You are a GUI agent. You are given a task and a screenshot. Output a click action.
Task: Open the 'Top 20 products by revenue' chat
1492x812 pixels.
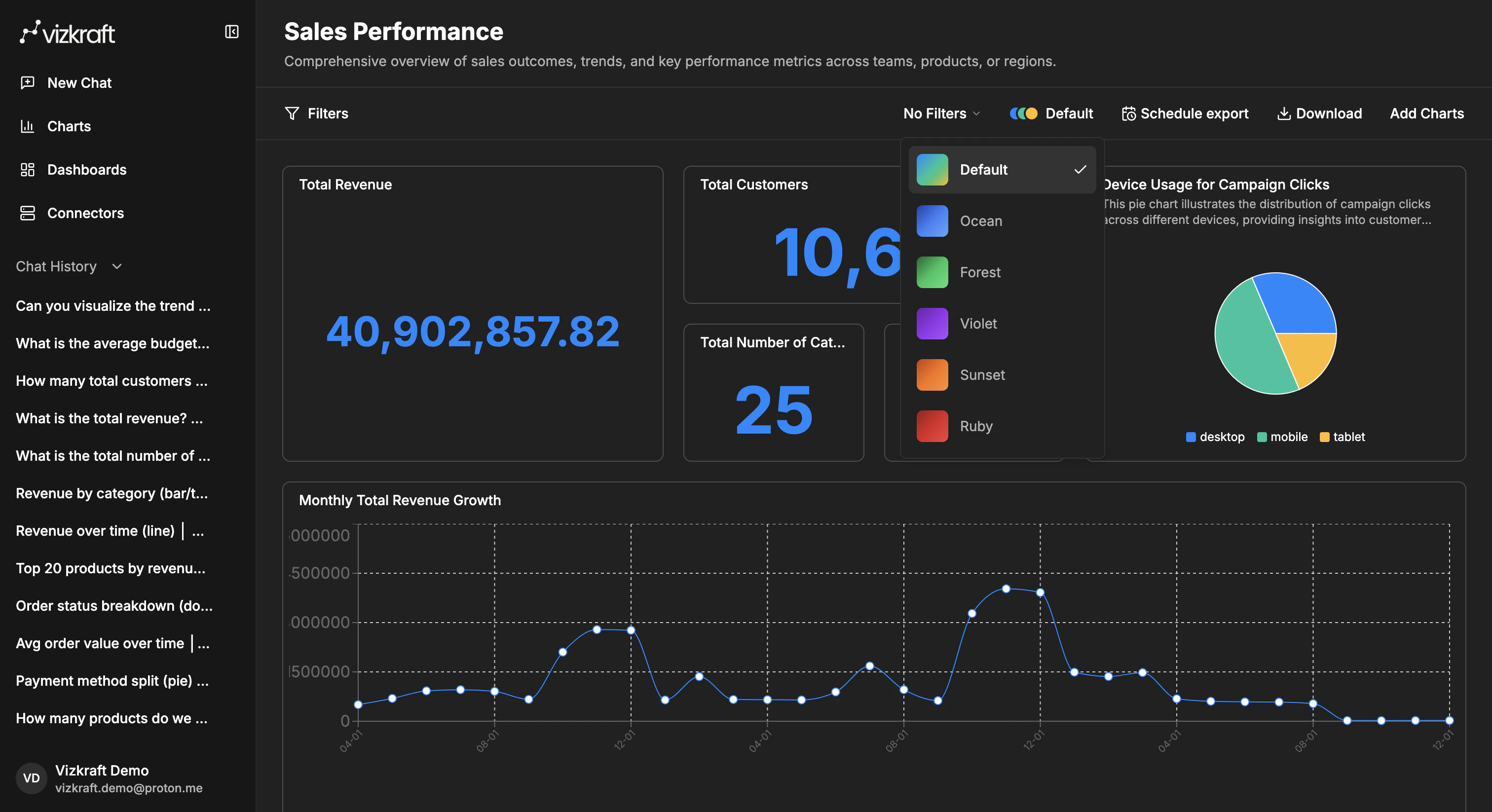pyautogui.click(x=110, y=568)
